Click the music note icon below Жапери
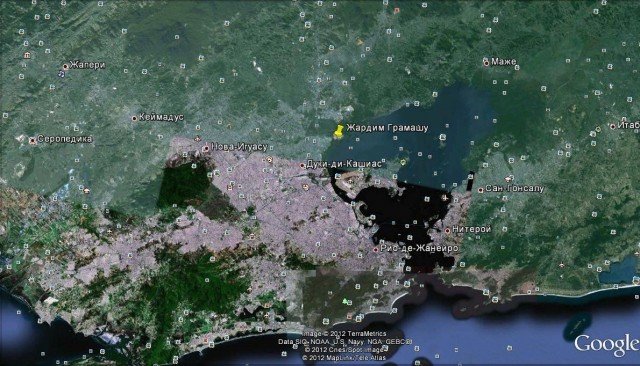This screenshot has width=640, height=366. tap(61, 74)
